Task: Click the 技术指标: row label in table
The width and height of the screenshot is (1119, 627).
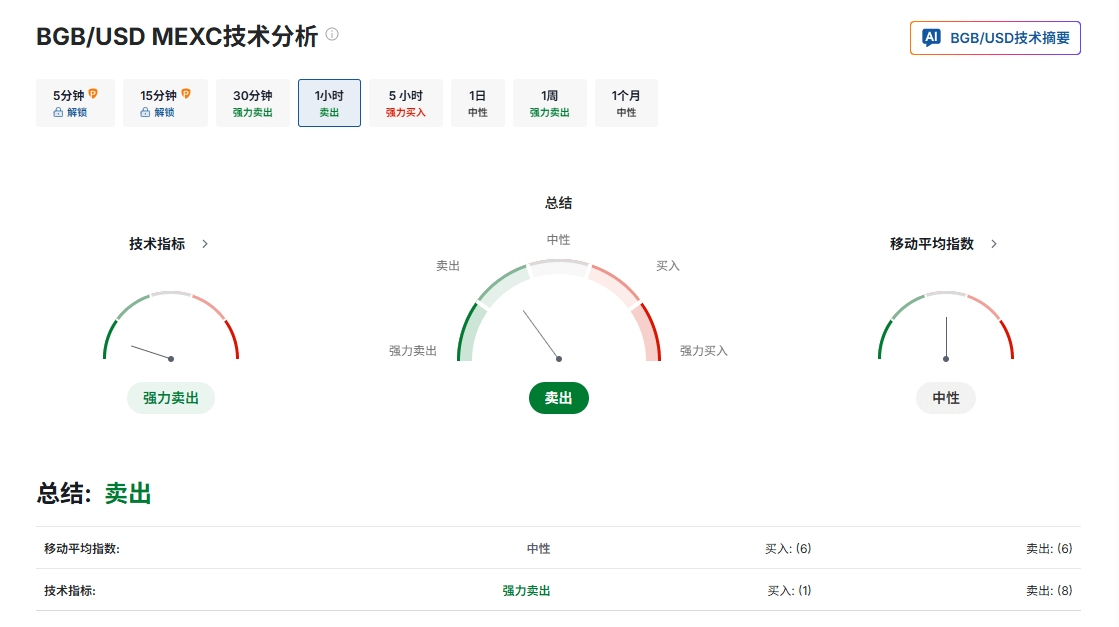Action: (x=69, y=591)
